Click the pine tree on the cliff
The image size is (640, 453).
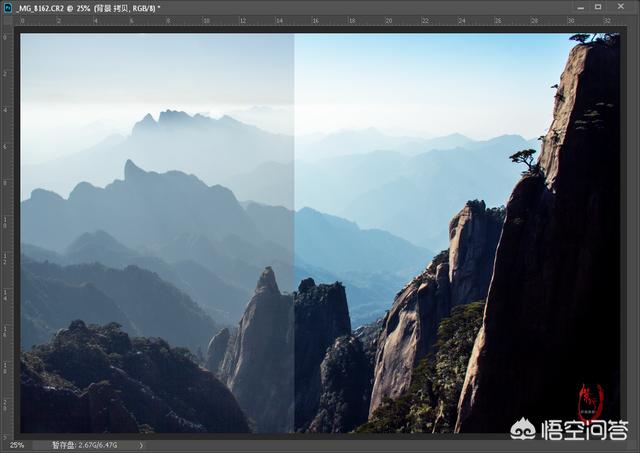525,158
